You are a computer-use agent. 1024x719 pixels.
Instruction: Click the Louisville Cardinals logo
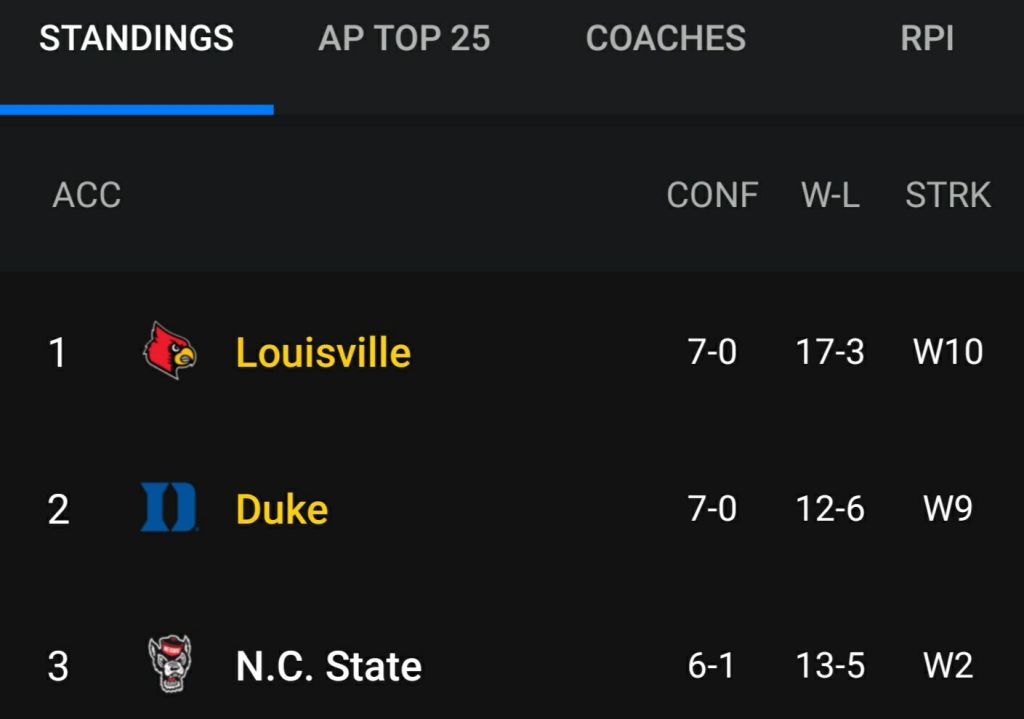[x=170, y=351]
